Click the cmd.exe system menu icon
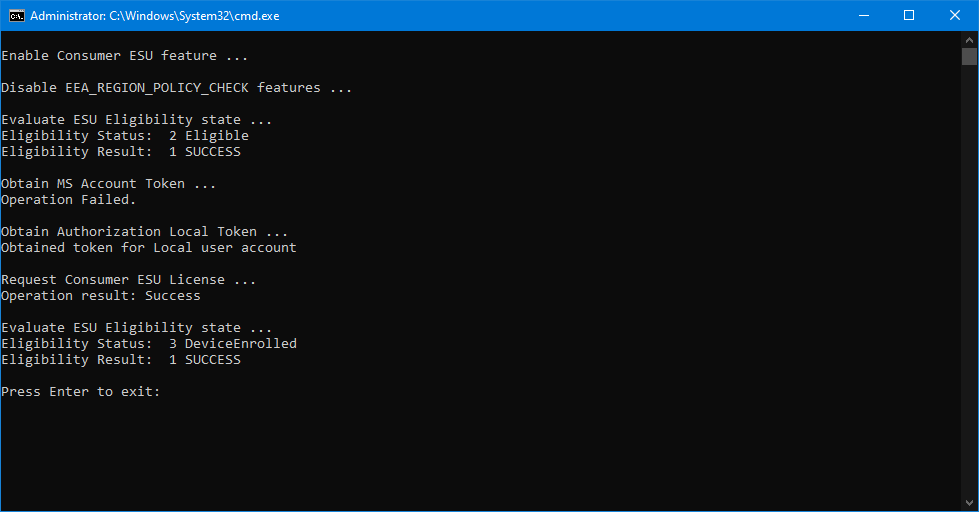Viewport: 979px width, 512px height. (16, 15)
